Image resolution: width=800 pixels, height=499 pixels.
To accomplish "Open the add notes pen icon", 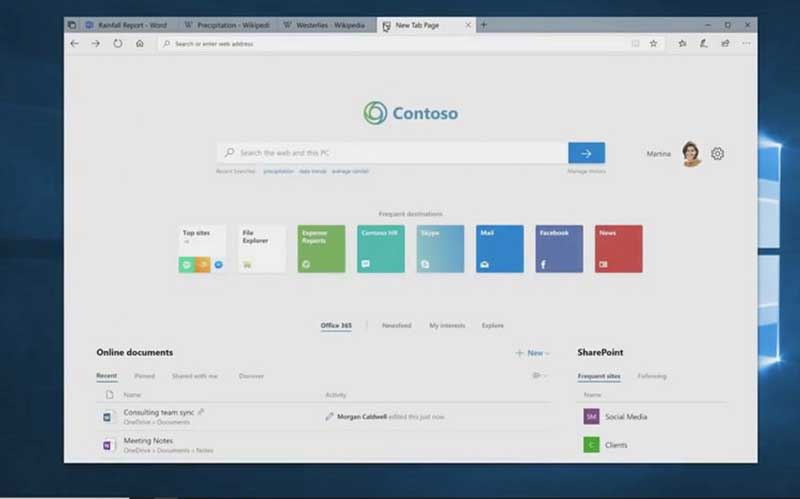I will click(x=704, y=44).
